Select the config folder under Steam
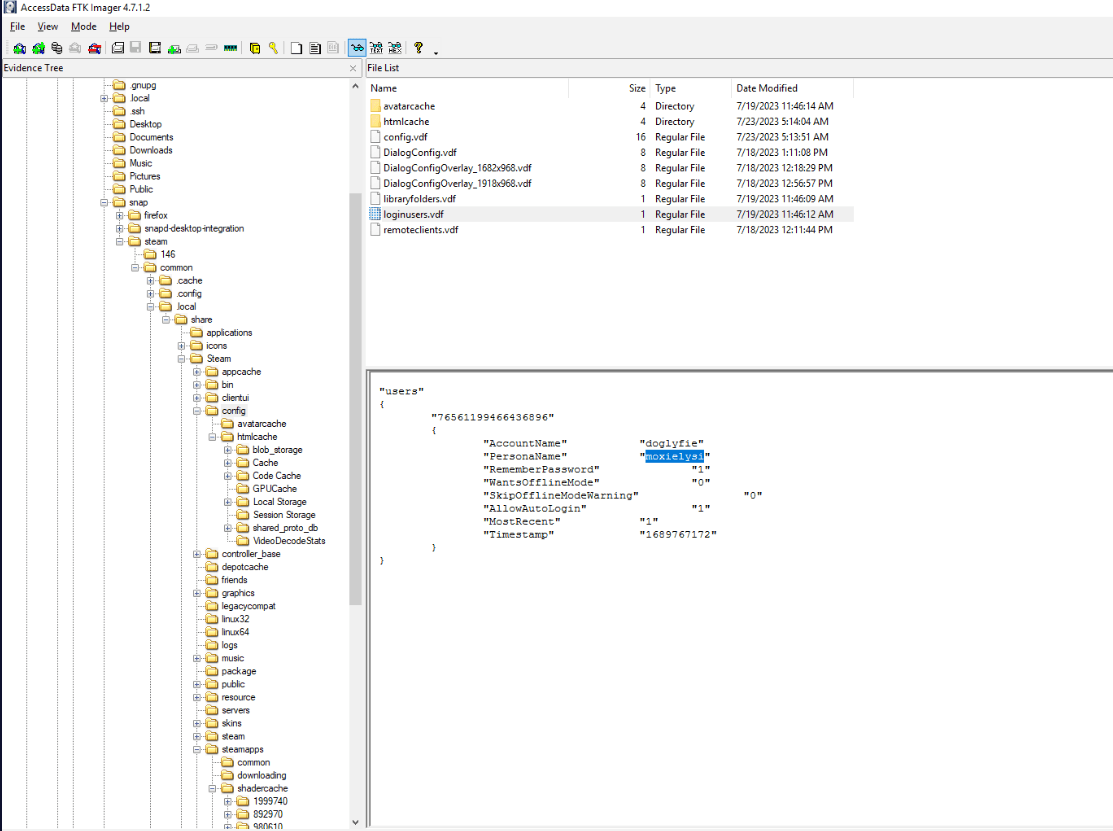 pos(234,411)
